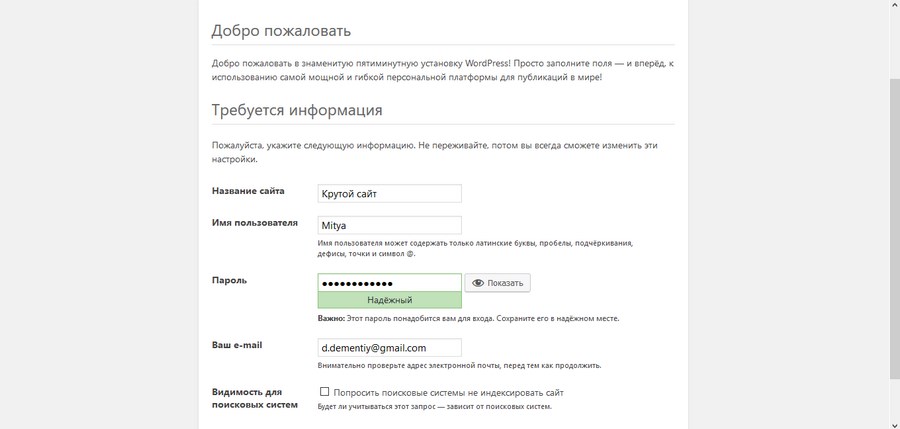Click the 'Пароль' field label

coord(229,280)
